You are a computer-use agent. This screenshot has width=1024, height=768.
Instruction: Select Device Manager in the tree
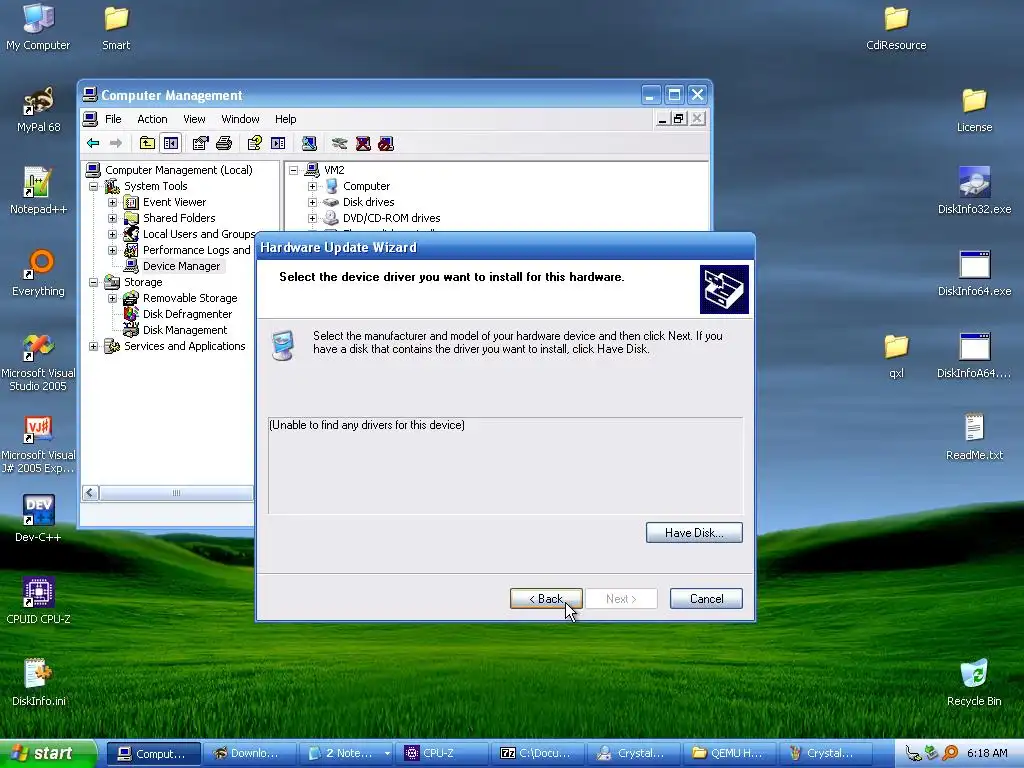tap(181, 266)
